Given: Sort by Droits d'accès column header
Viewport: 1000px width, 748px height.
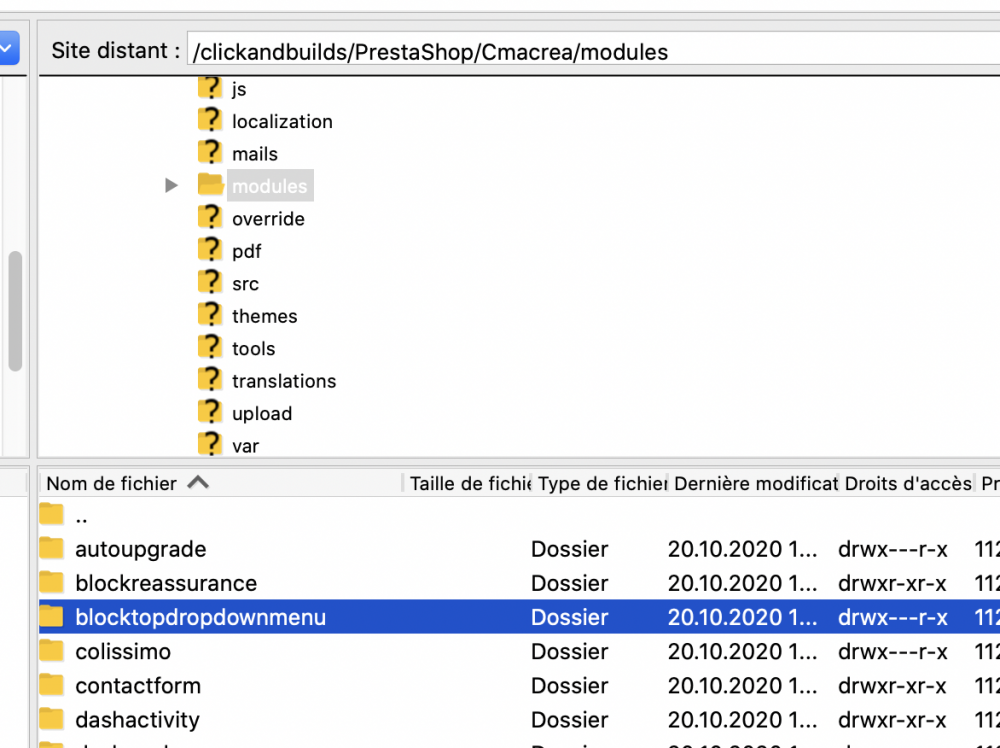Looking at the screenshot, I should [906, 483].
